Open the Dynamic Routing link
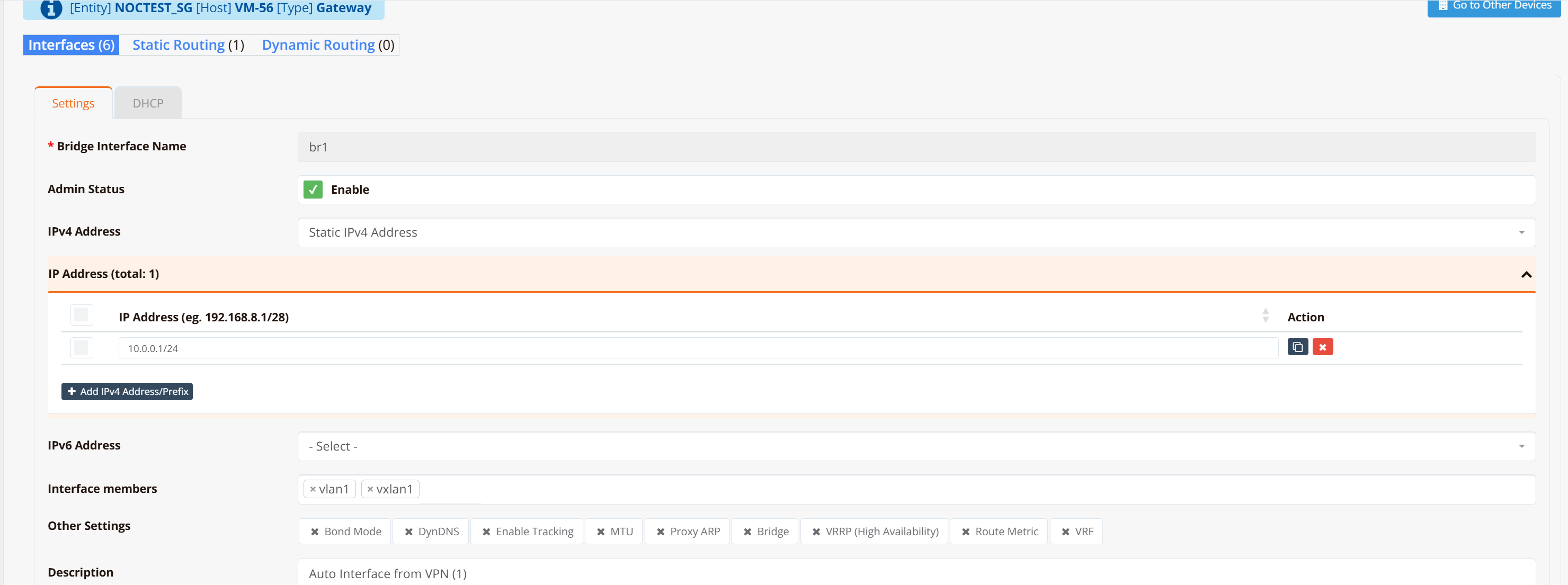The width and height of the screenshot is (1568, 585). (318, 45)
